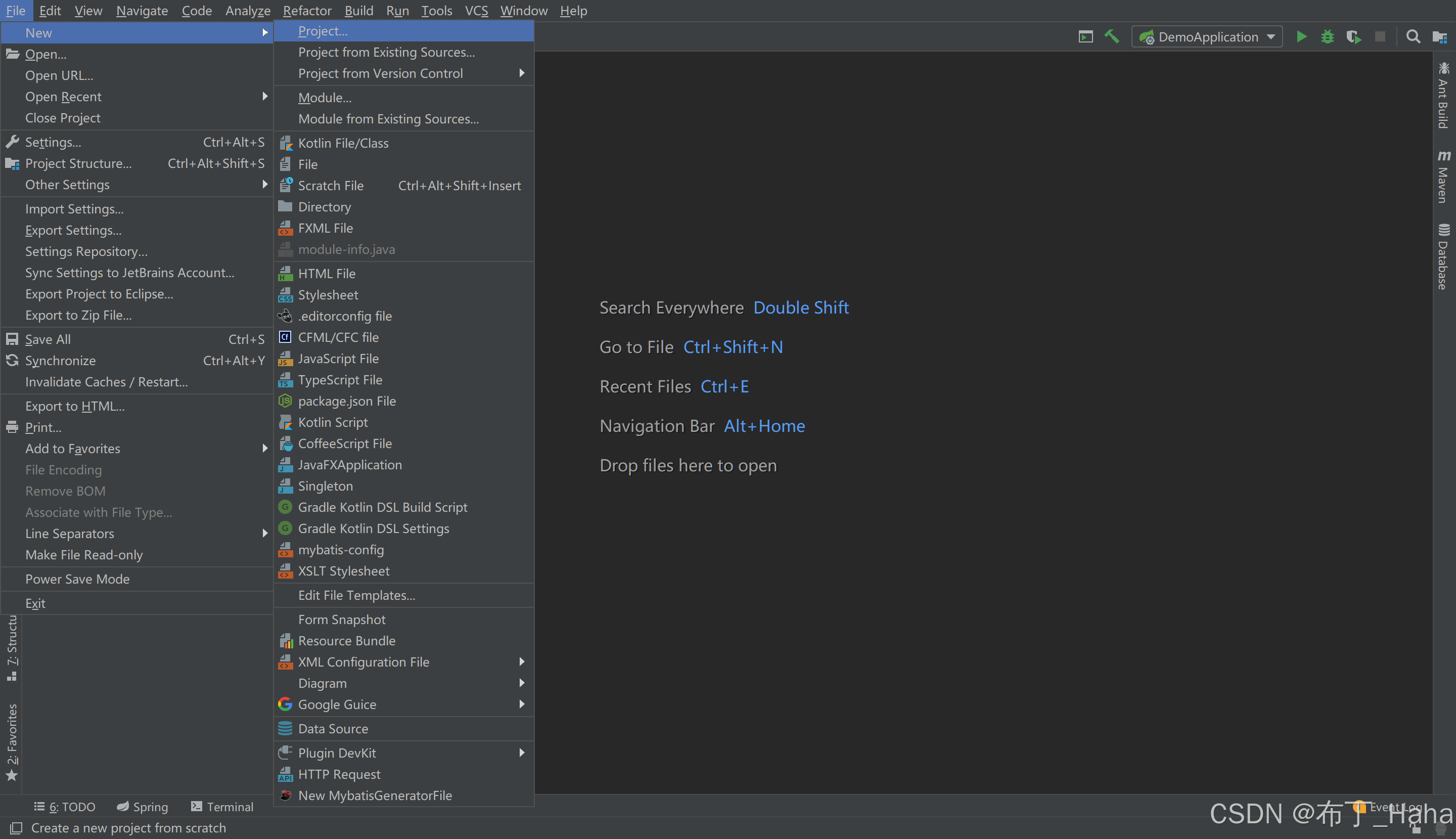Open DemoApplication run configuration dropdown
The image size is (1456, 839).
point(1207,37)
